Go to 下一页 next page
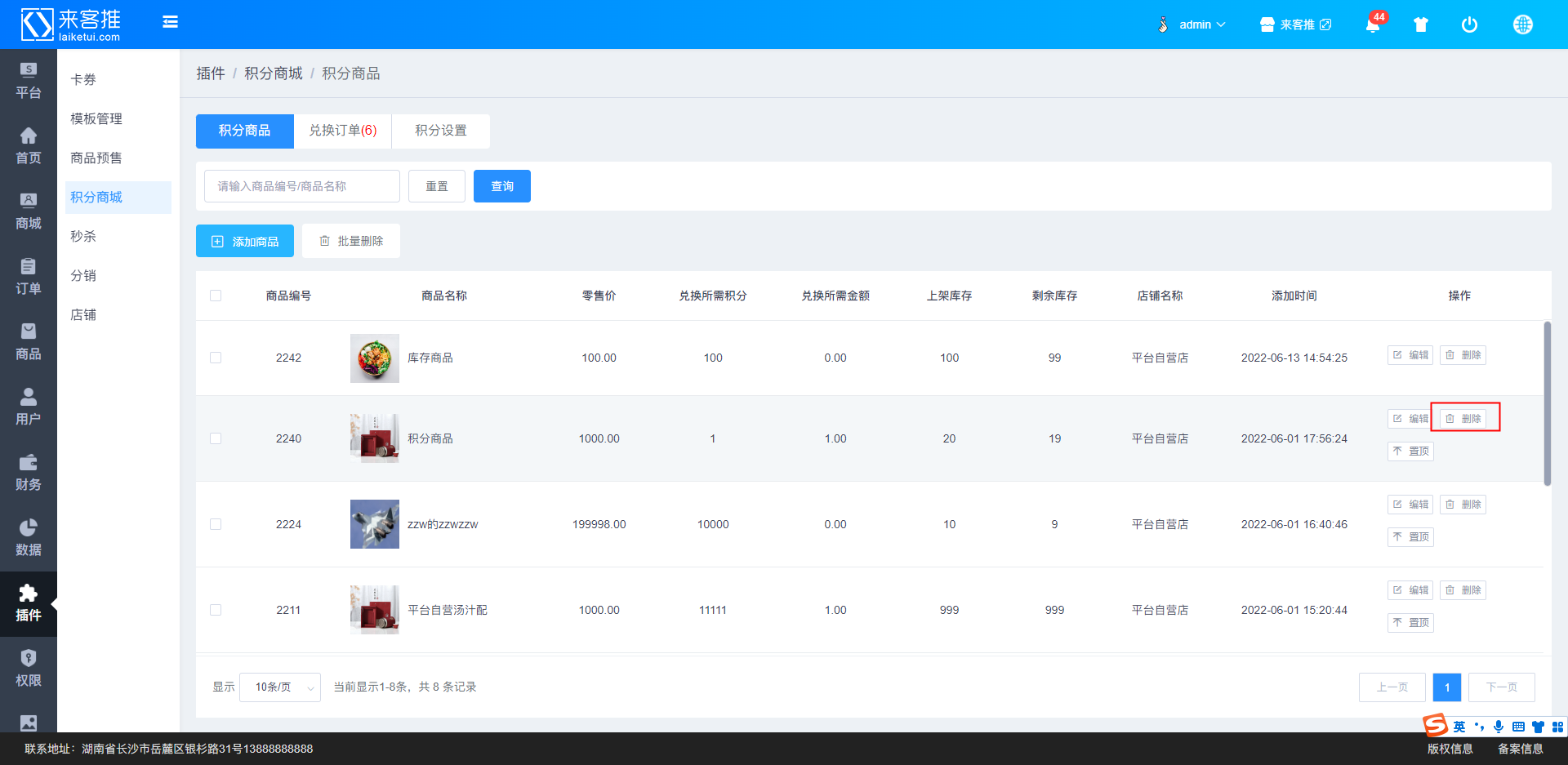1568x765 pixels. [1502, 687]
